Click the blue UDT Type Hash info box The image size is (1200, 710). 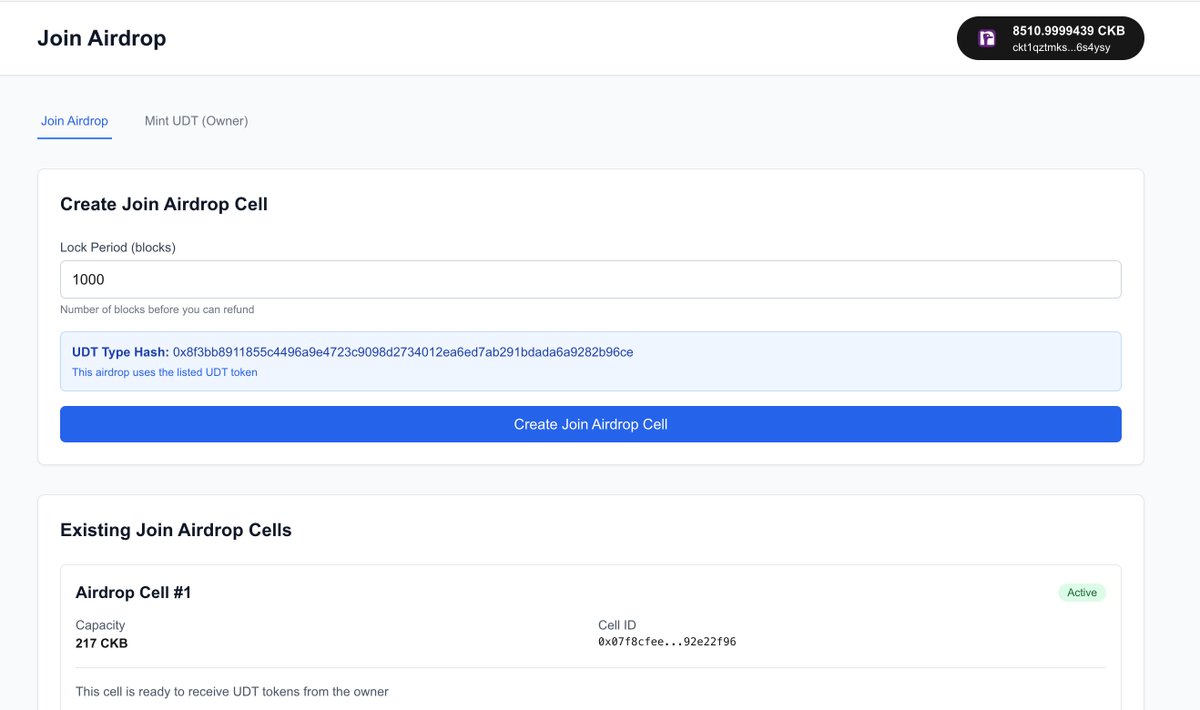point(590,358)
